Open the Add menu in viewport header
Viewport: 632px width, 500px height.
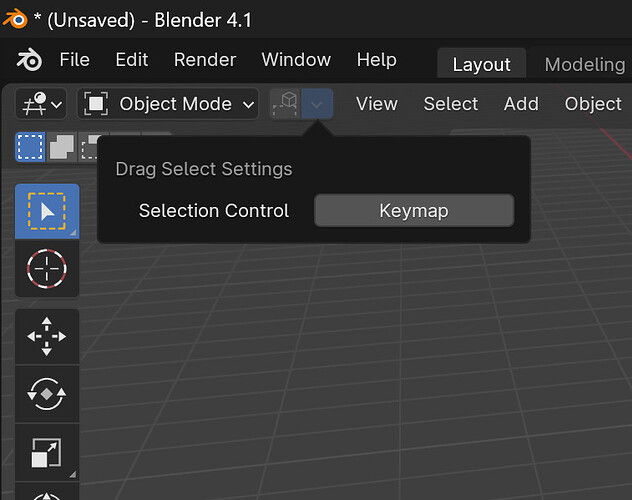[521, 104]
